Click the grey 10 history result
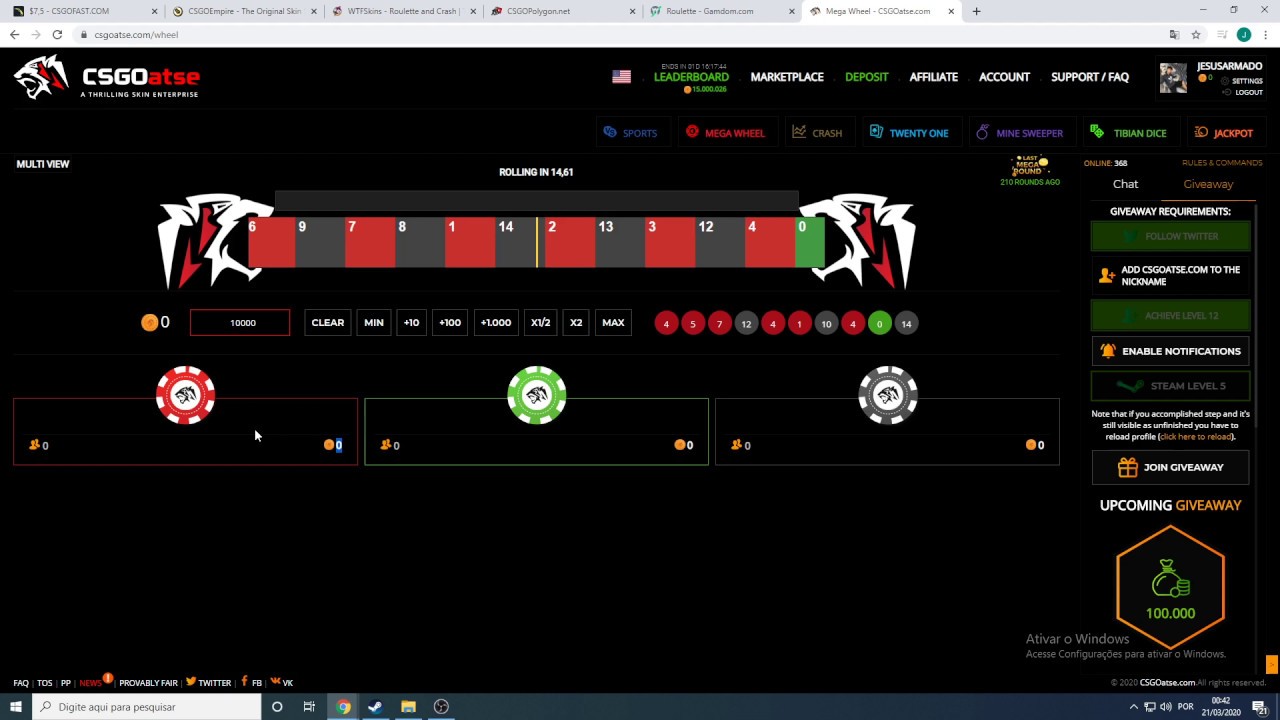The width and height of the screenshot is (1280, 720). pyautogui.click(x=826, y=323)
